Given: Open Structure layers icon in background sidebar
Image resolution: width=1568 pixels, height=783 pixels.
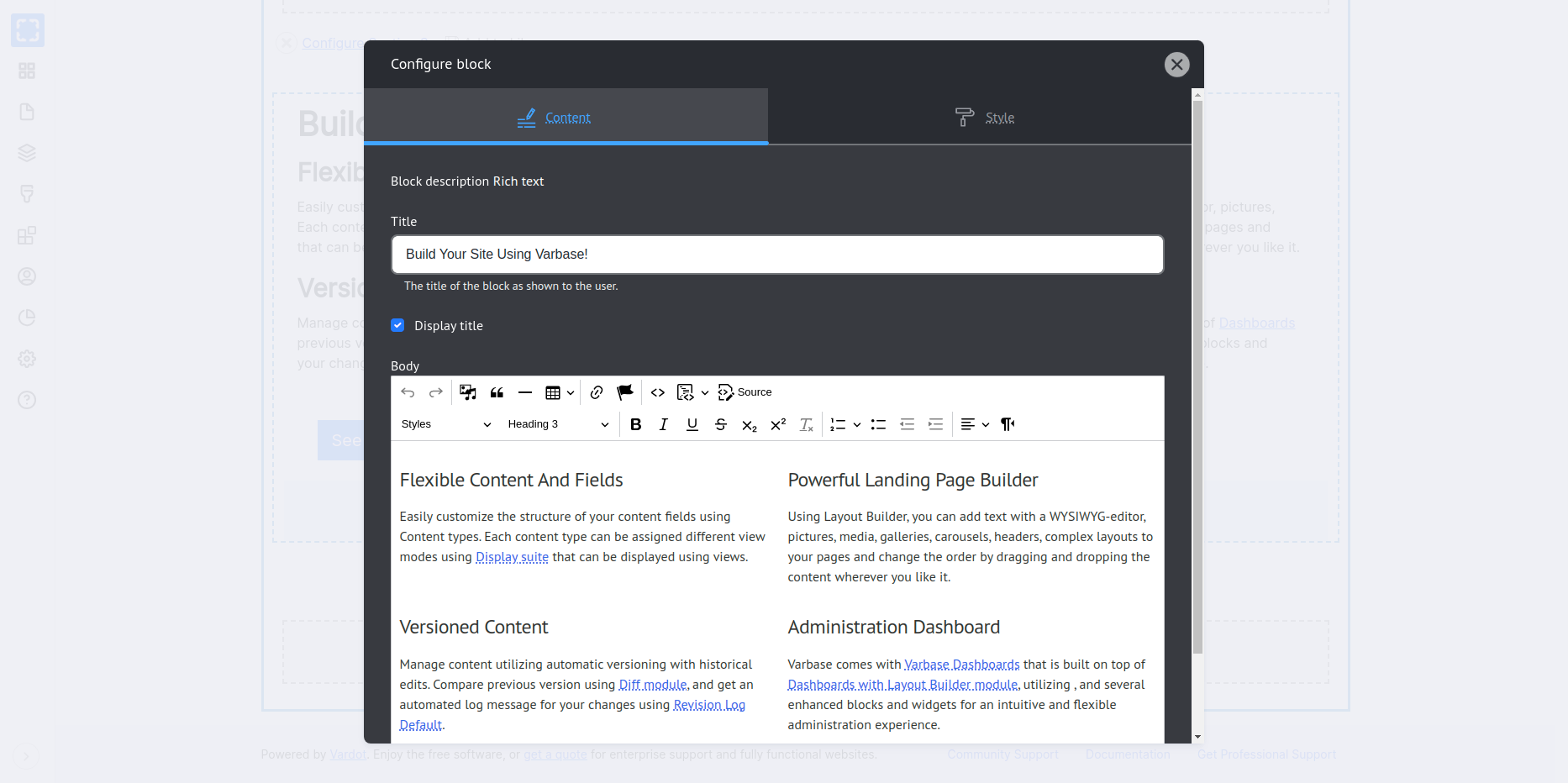Looking at the screenshot, I should [27, 153].
